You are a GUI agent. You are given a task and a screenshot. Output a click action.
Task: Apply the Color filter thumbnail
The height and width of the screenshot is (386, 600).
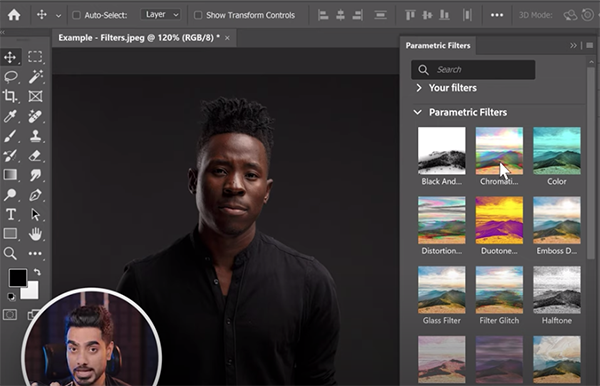(557, 151)
